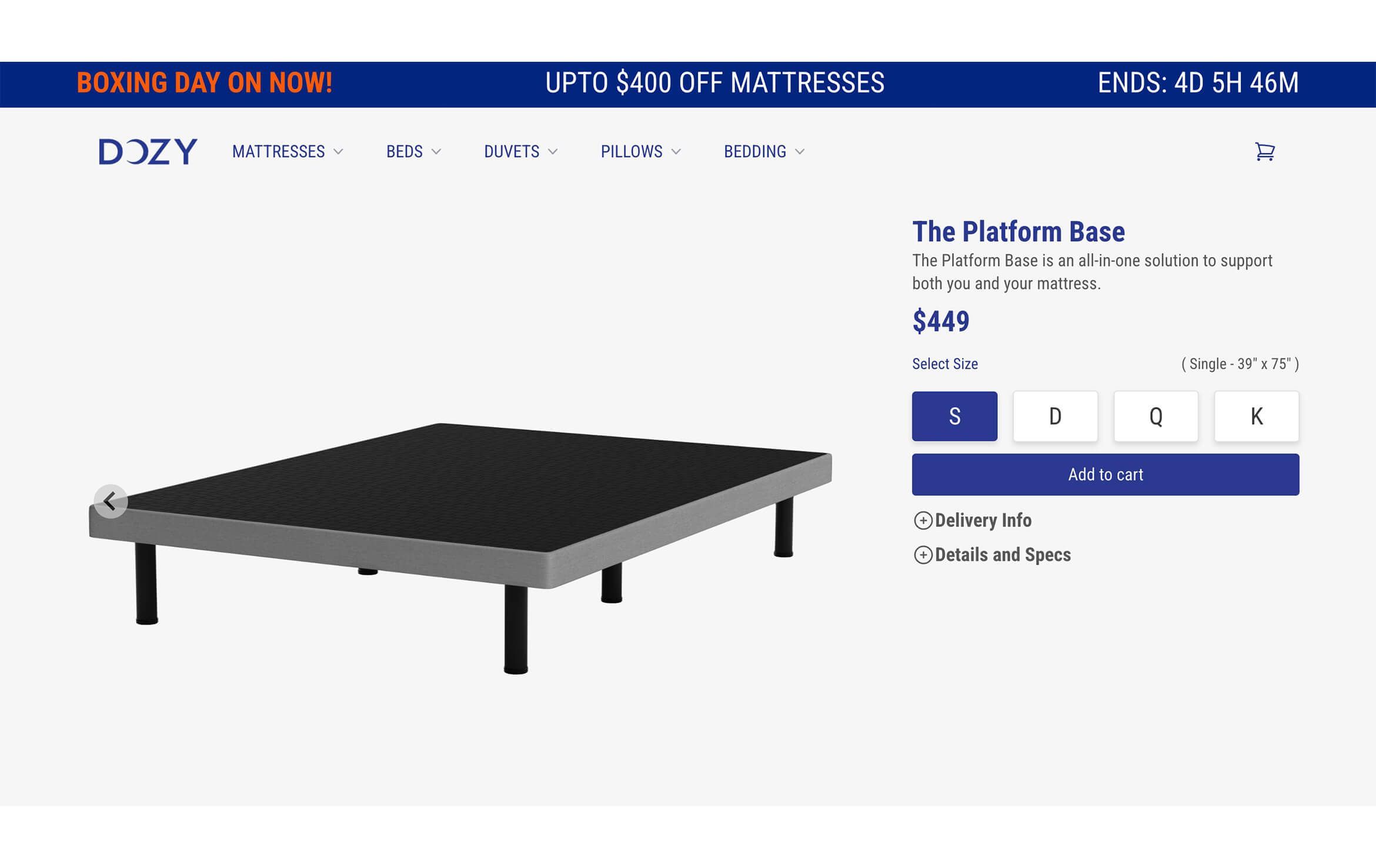Open the MATTRESSES menu

(279, 152)
